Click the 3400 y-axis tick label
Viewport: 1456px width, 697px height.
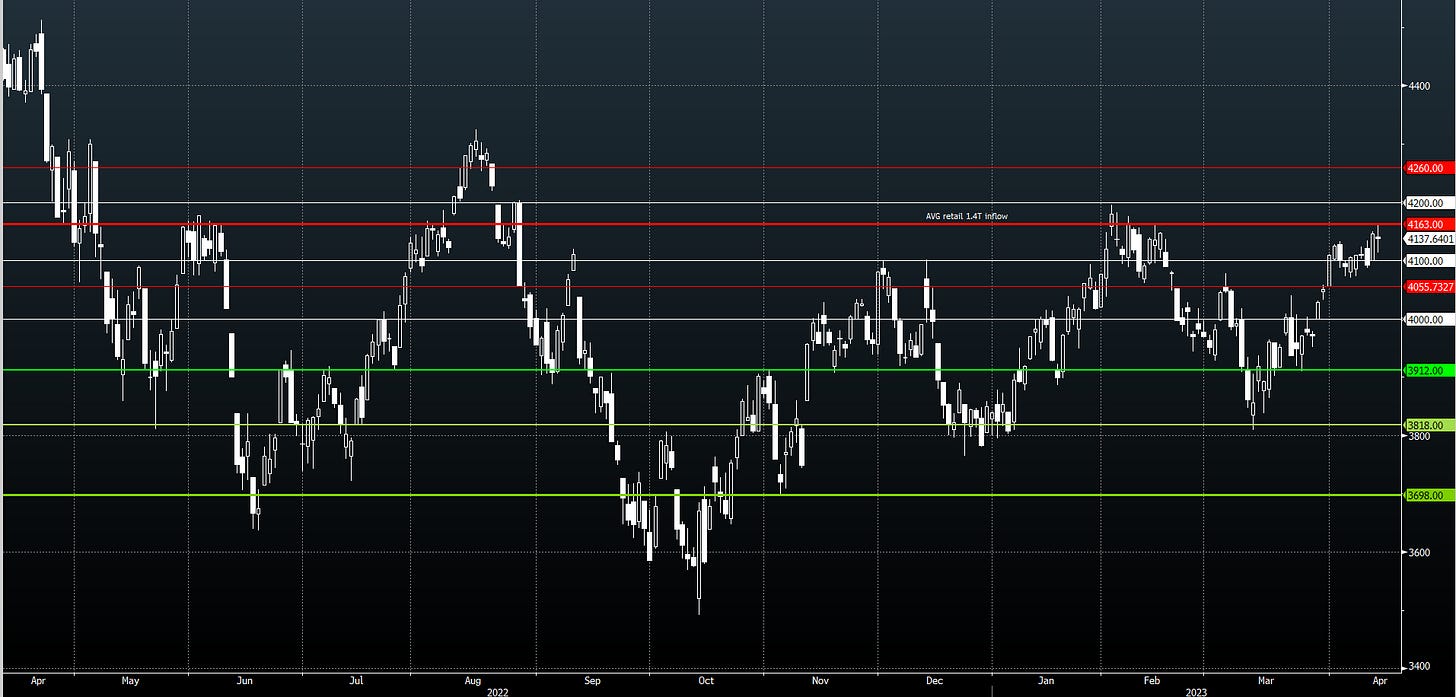[1420, 666]
